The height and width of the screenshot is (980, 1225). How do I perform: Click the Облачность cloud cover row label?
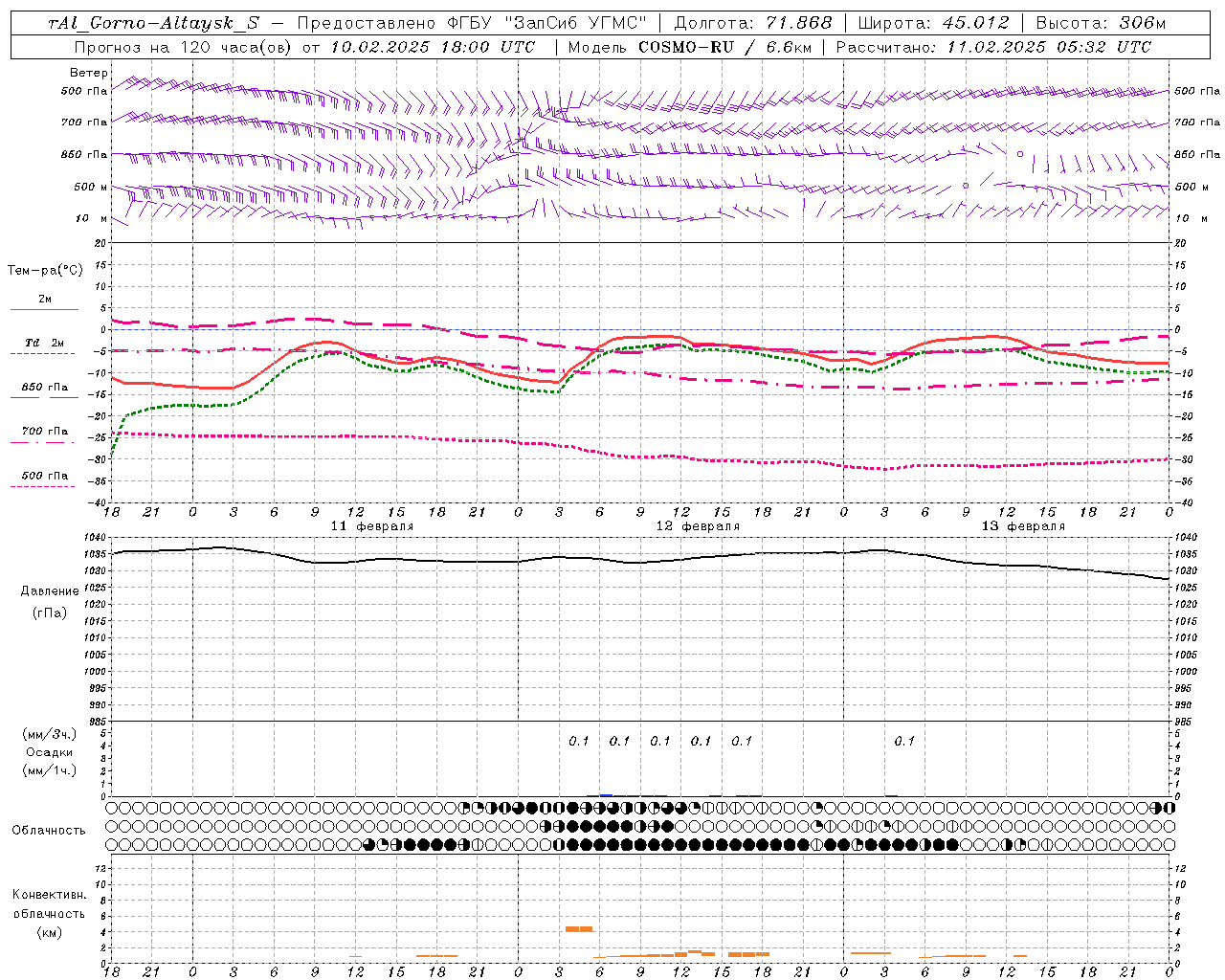[x=49, y=831]
